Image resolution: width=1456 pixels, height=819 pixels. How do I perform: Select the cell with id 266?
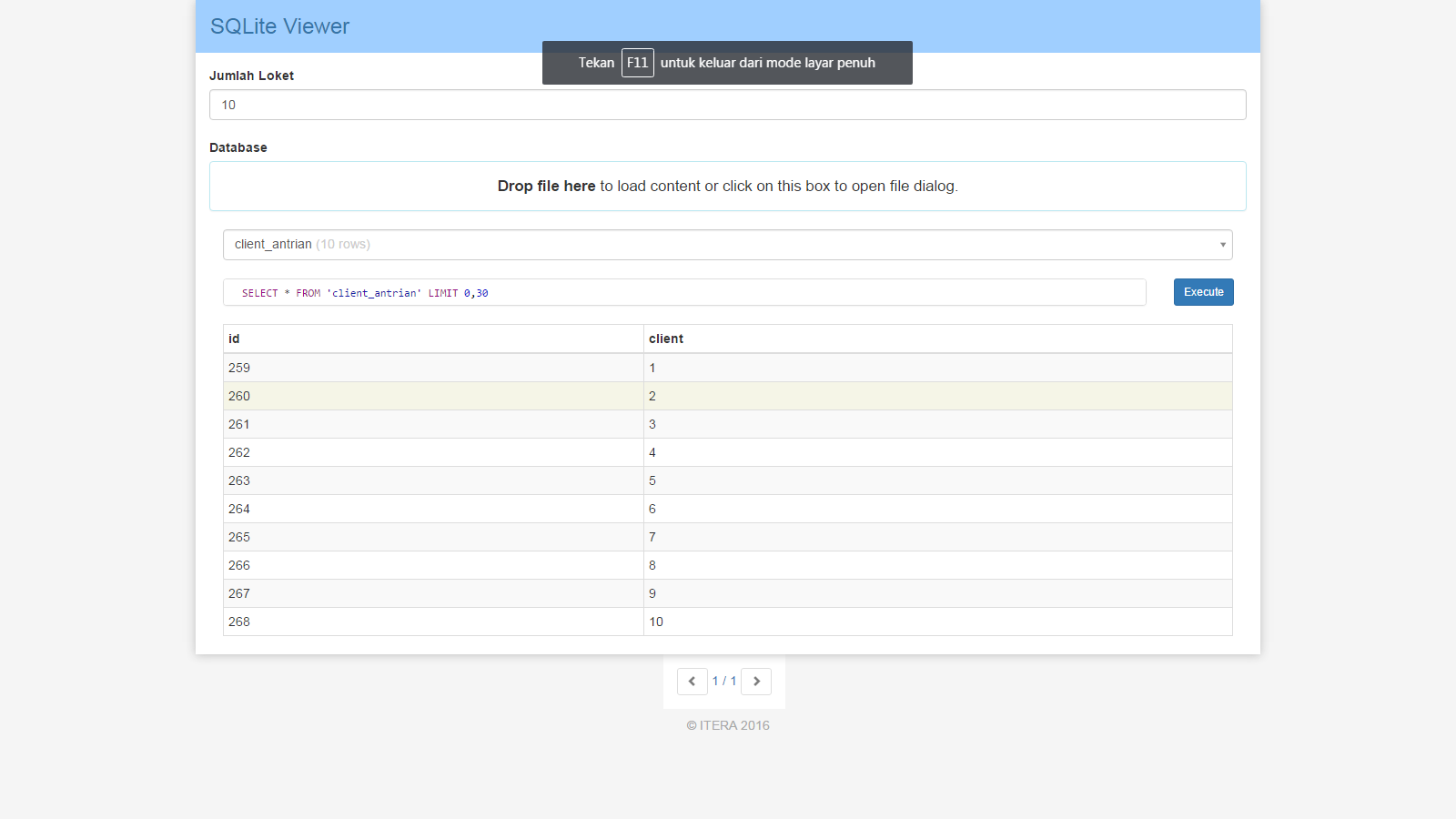(433, 565)
